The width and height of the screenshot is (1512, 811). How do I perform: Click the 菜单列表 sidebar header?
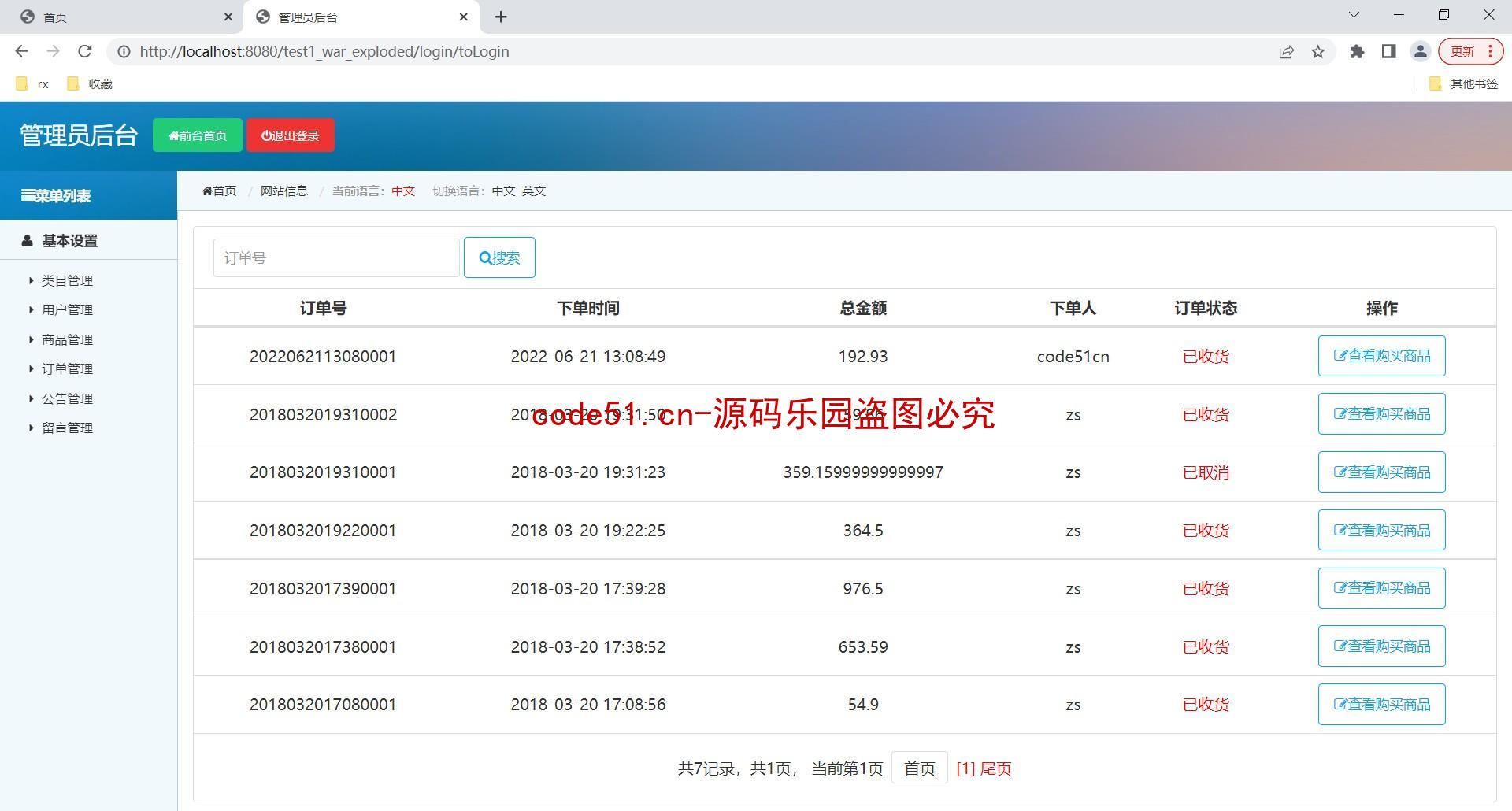[88, 195]
